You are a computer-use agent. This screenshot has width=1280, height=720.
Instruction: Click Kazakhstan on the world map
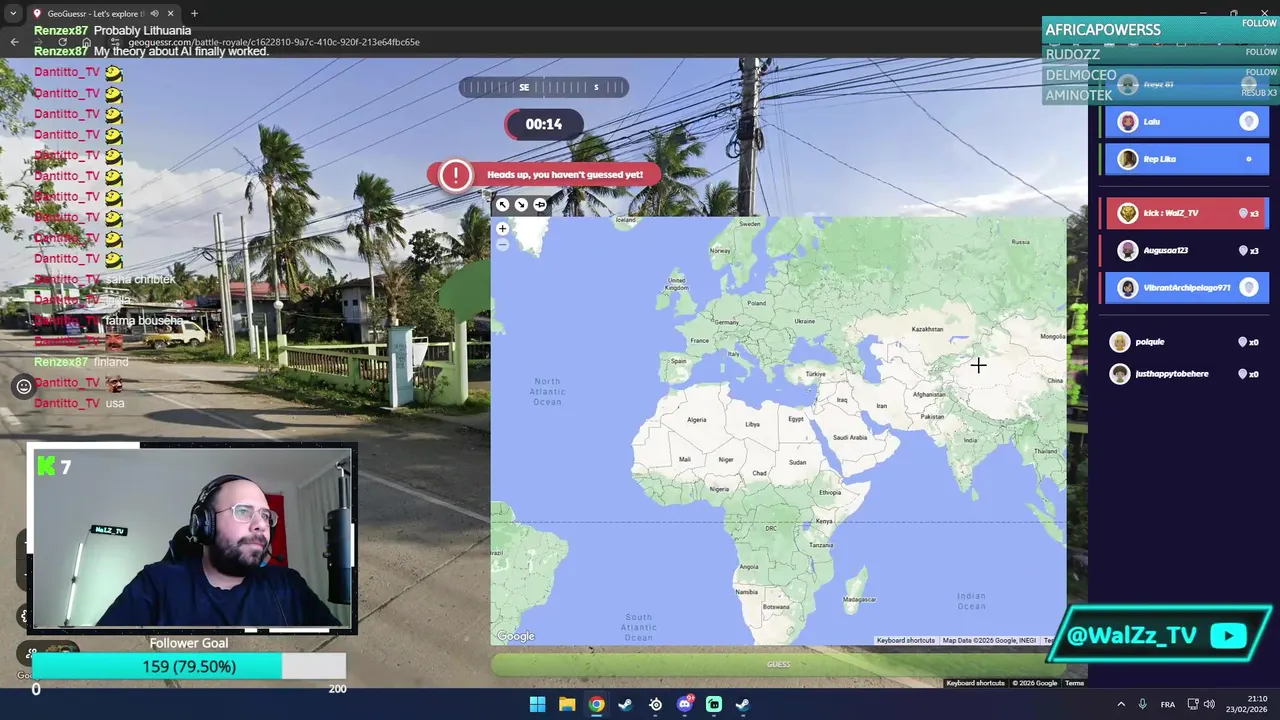click(927, 329)
